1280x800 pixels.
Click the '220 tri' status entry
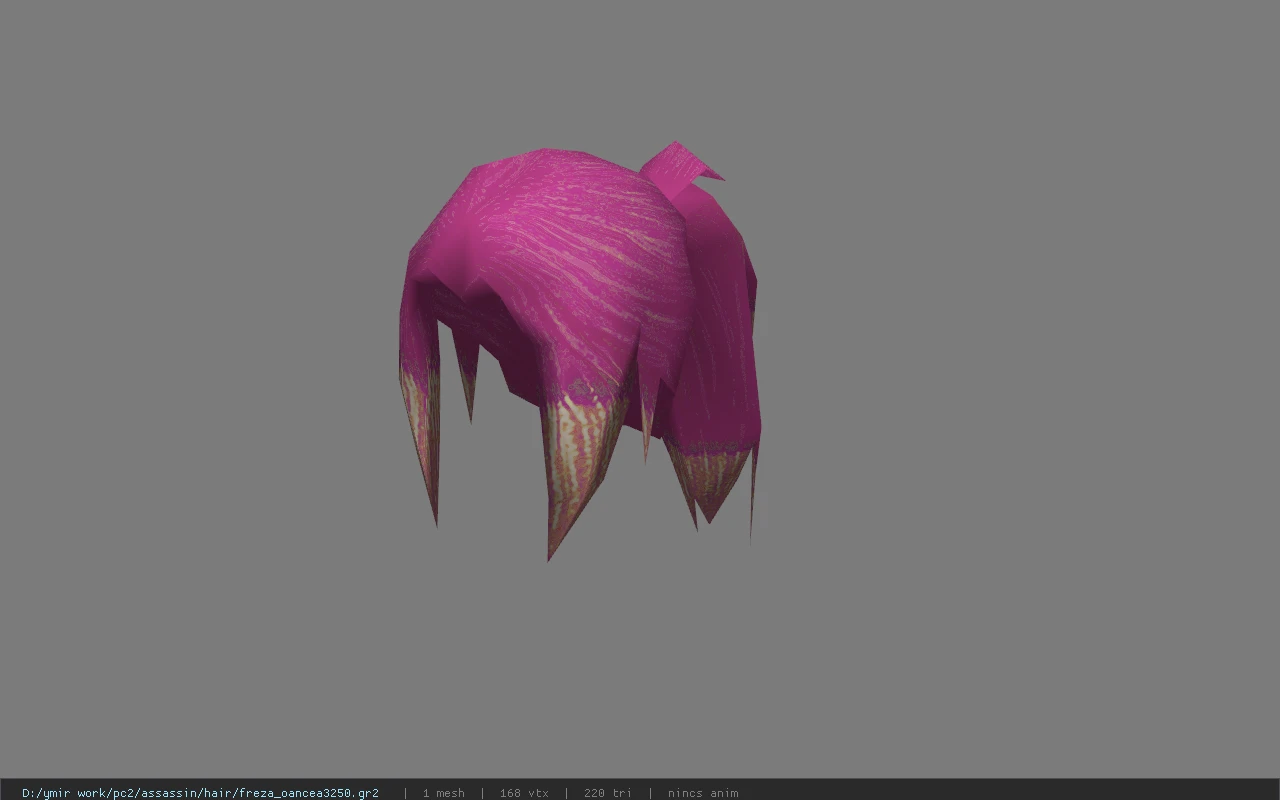(607, 793)
